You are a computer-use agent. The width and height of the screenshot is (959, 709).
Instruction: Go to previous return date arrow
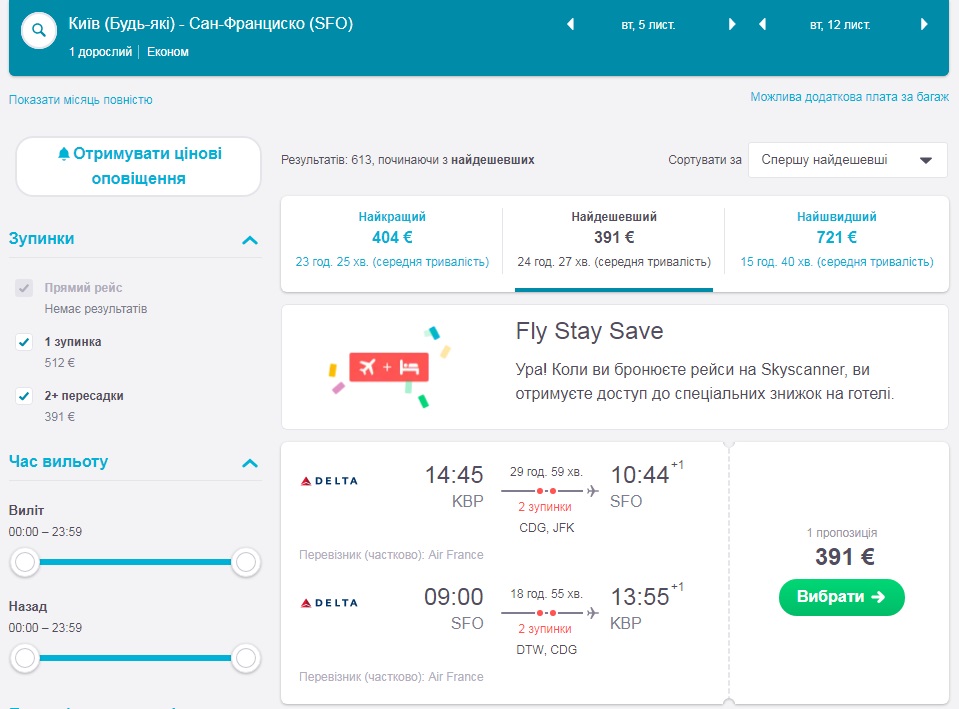pyautogui.click(x=762, y=25)
